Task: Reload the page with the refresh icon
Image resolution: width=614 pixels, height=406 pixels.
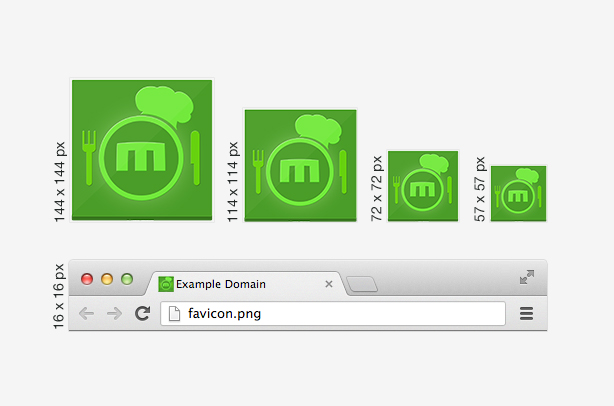Action: (143, 313)
